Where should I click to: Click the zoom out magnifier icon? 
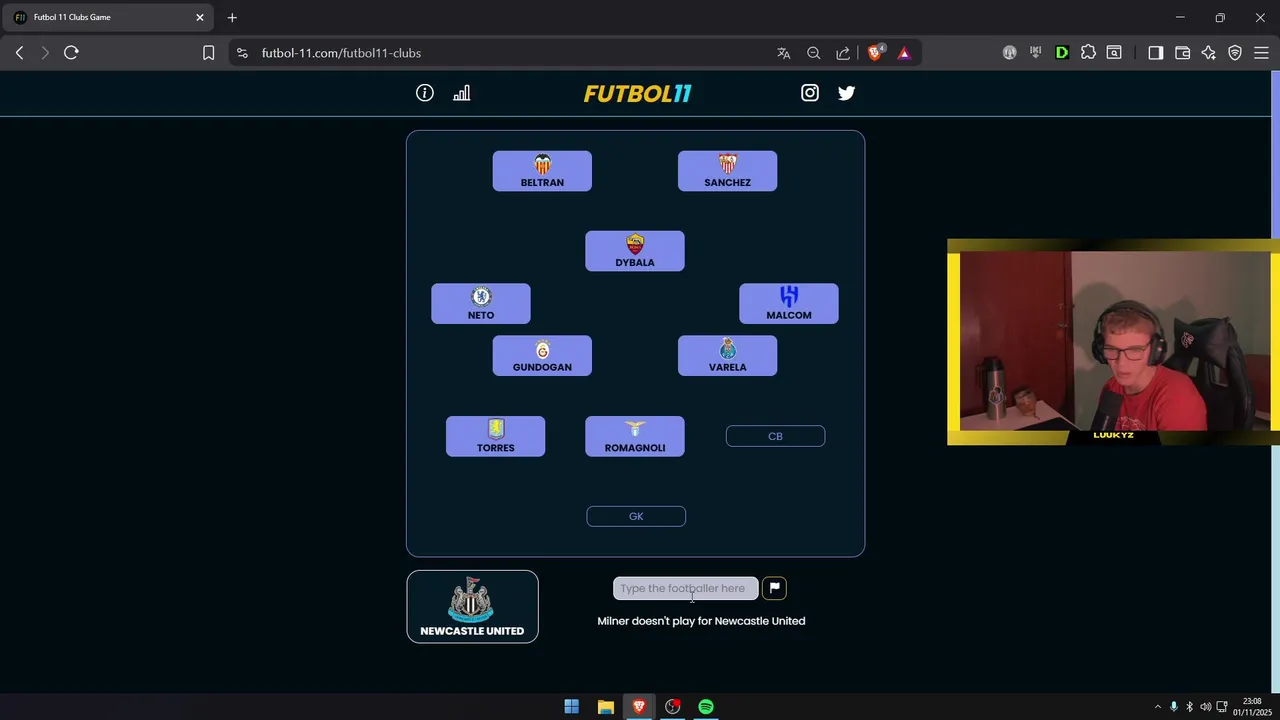814,53
